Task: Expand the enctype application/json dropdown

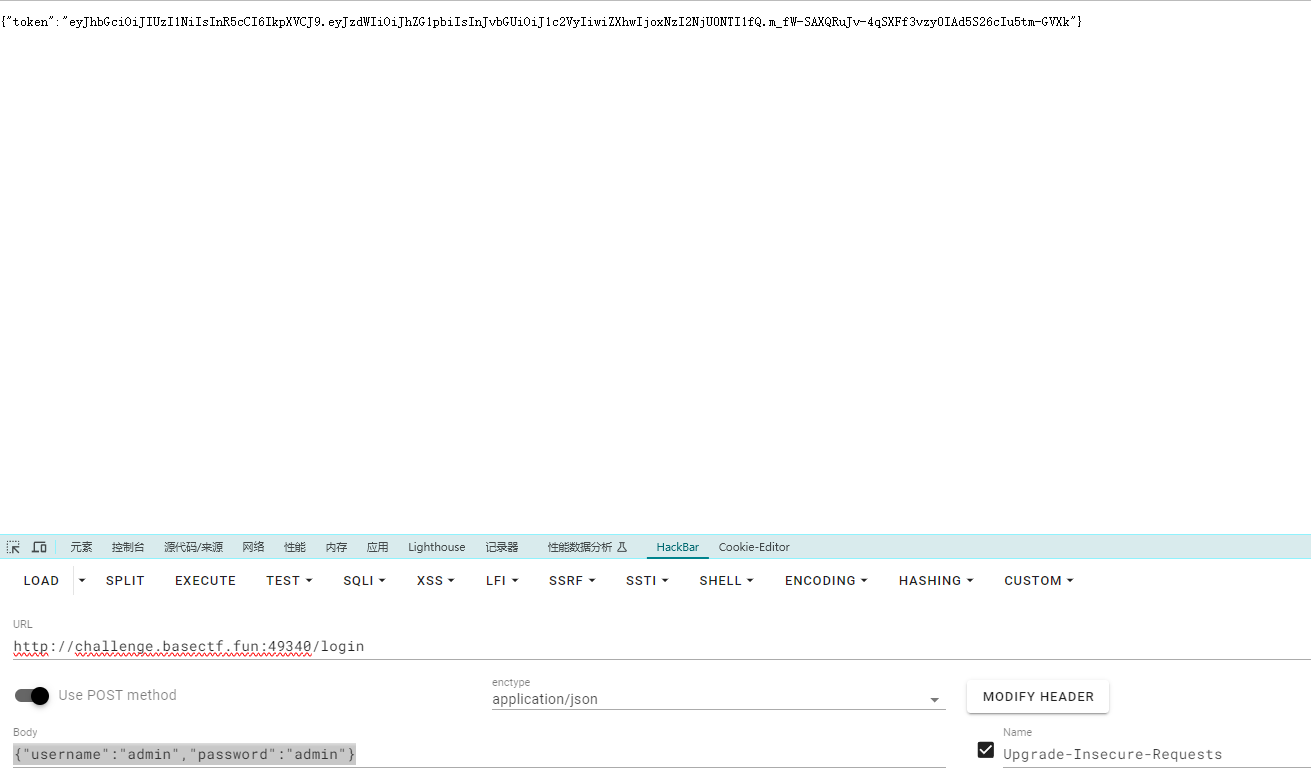Action: point(934,700)
